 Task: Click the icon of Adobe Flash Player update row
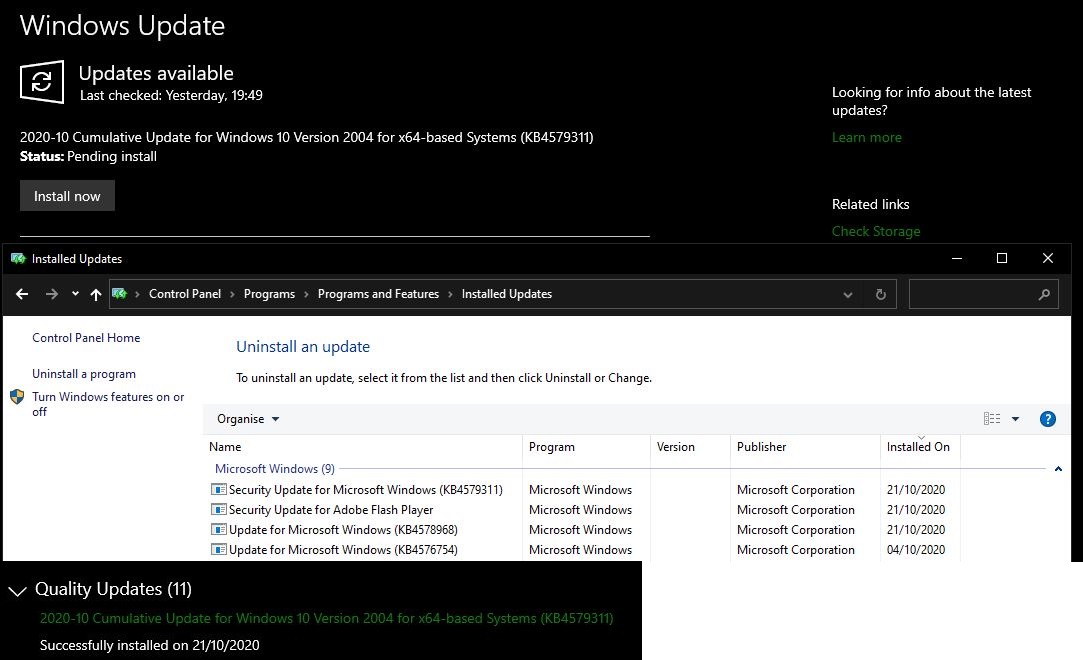click(218, 509)
